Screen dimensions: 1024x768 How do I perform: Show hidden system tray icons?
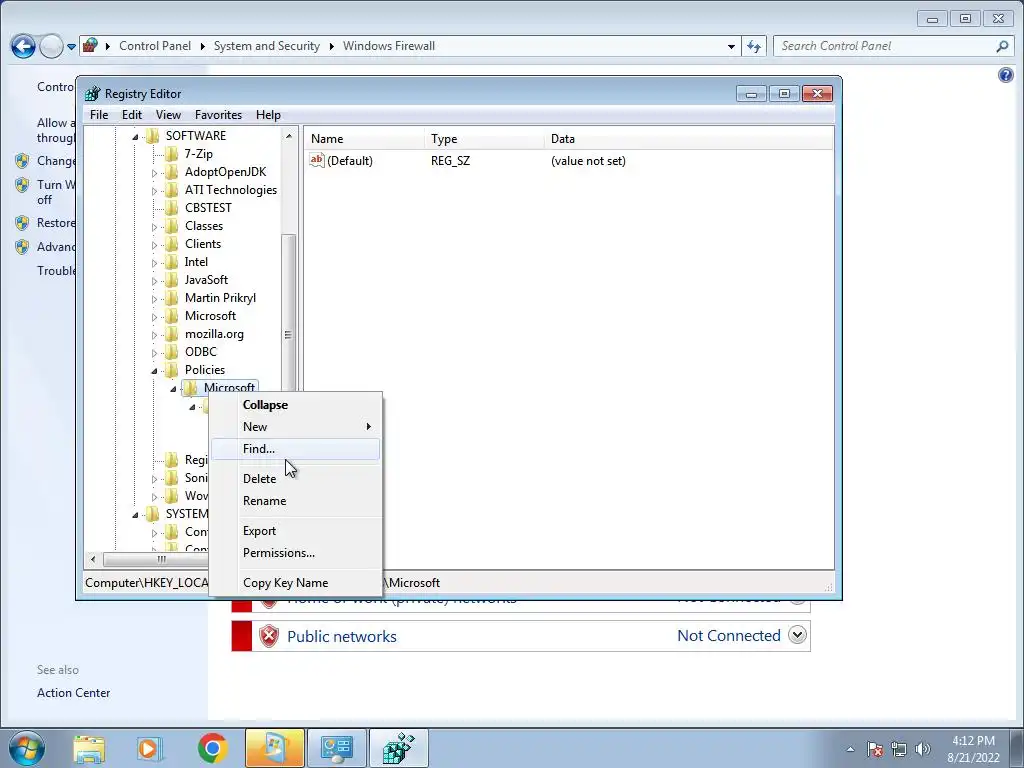pos(850,749)
